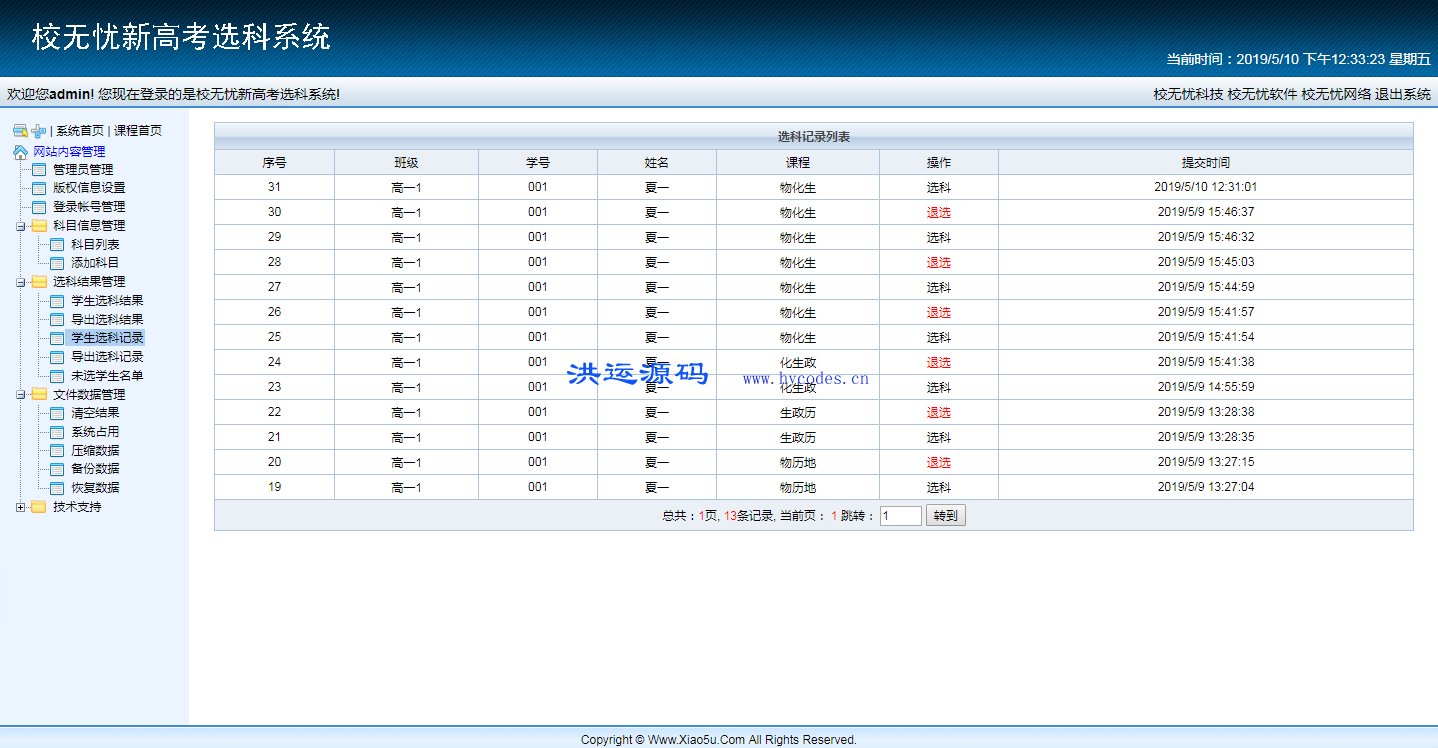Viewport: 1438px width, 748px height.
Task: Click the 转到 button
Action: pyautogui.click(x=946, y=516)
